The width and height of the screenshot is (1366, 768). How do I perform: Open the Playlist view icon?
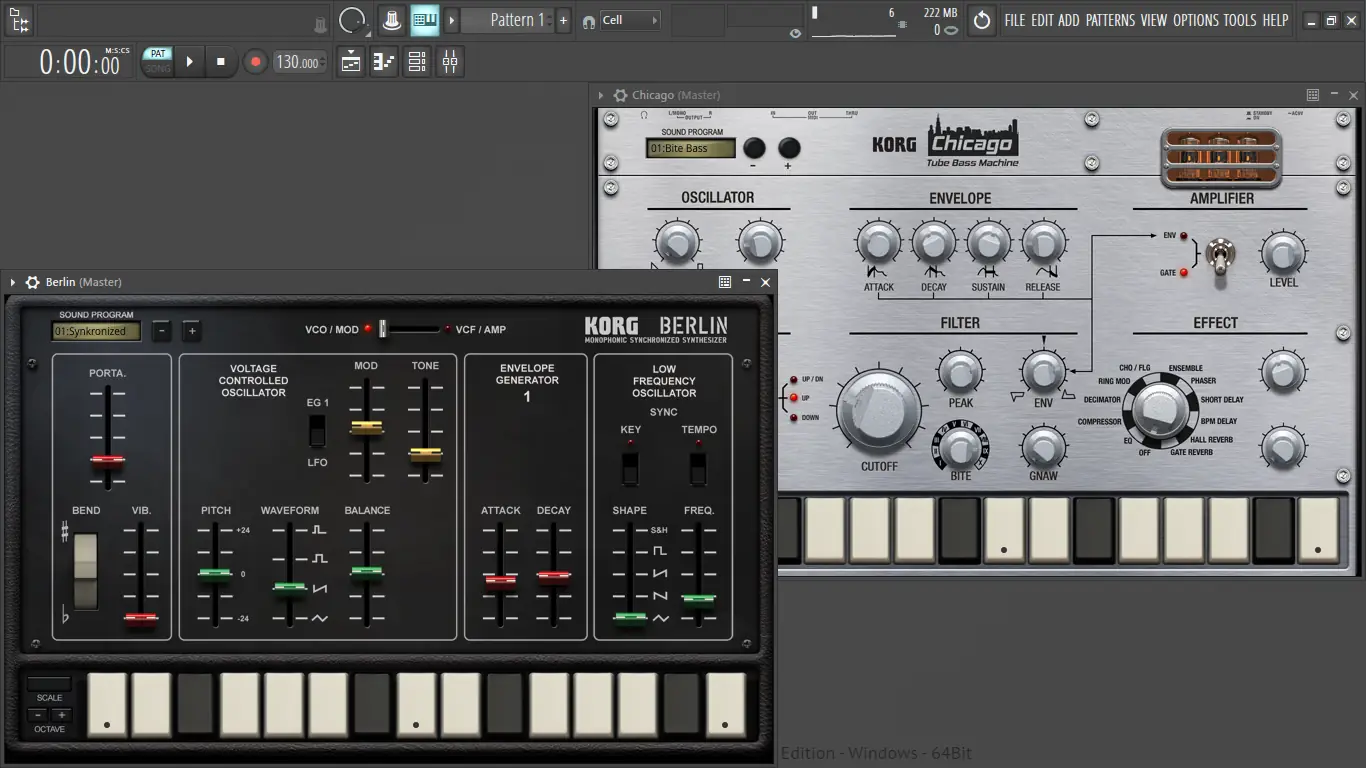click(x=351, y=62)
